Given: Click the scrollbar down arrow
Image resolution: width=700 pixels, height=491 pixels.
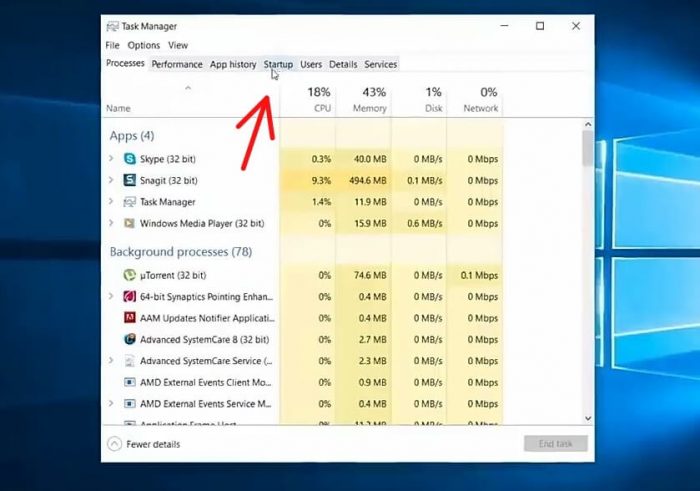Looking at the screenshot, I should coord(588,418).
